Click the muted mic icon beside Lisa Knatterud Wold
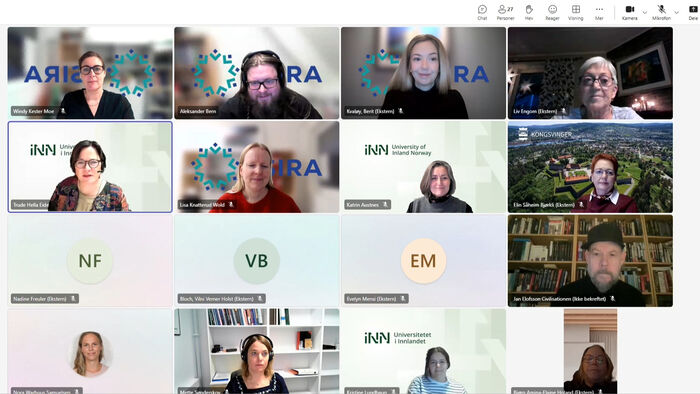 (231, 204)
